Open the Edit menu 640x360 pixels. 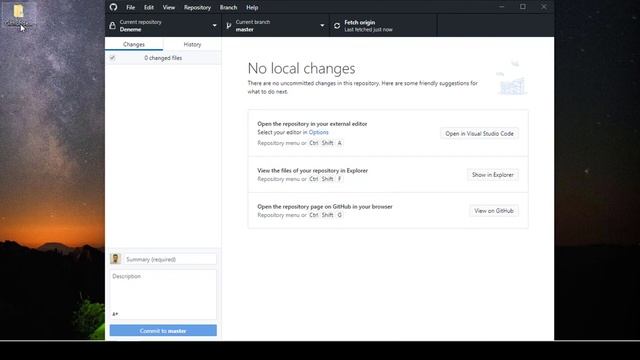pos(149,7)
